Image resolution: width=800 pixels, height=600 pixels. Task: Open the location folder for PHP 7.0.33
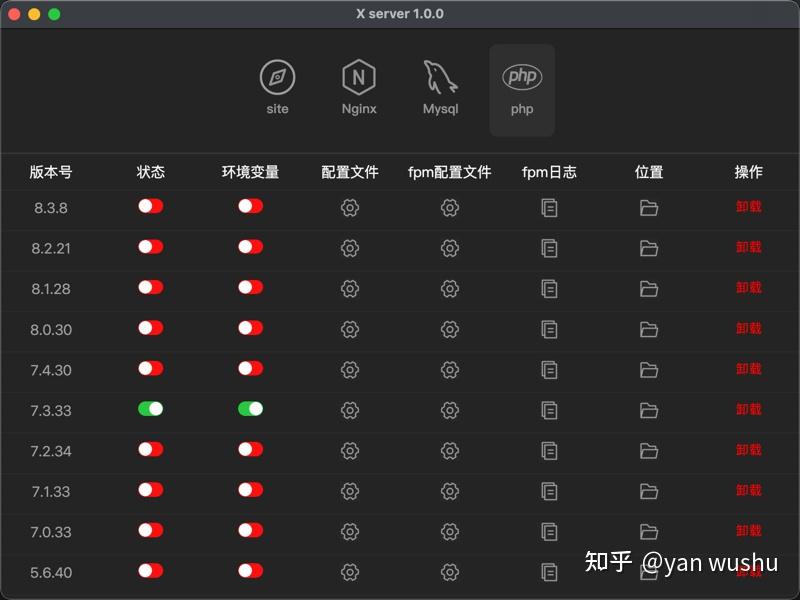pyautogui.click(x=648, y=531)
